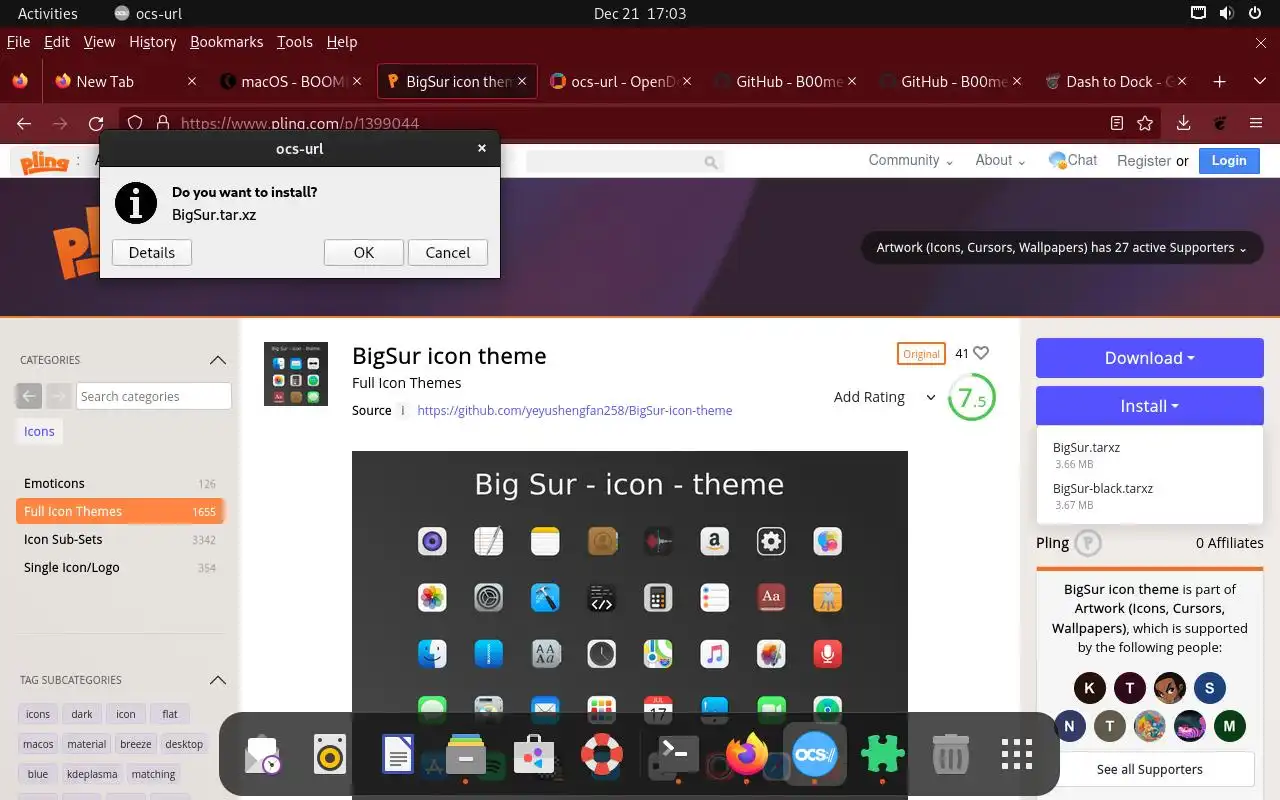Open LibreOffice Writer from the dock
Image resolution: width=1280 pixels, height=800 pixels.
click(x=398, y=755)
